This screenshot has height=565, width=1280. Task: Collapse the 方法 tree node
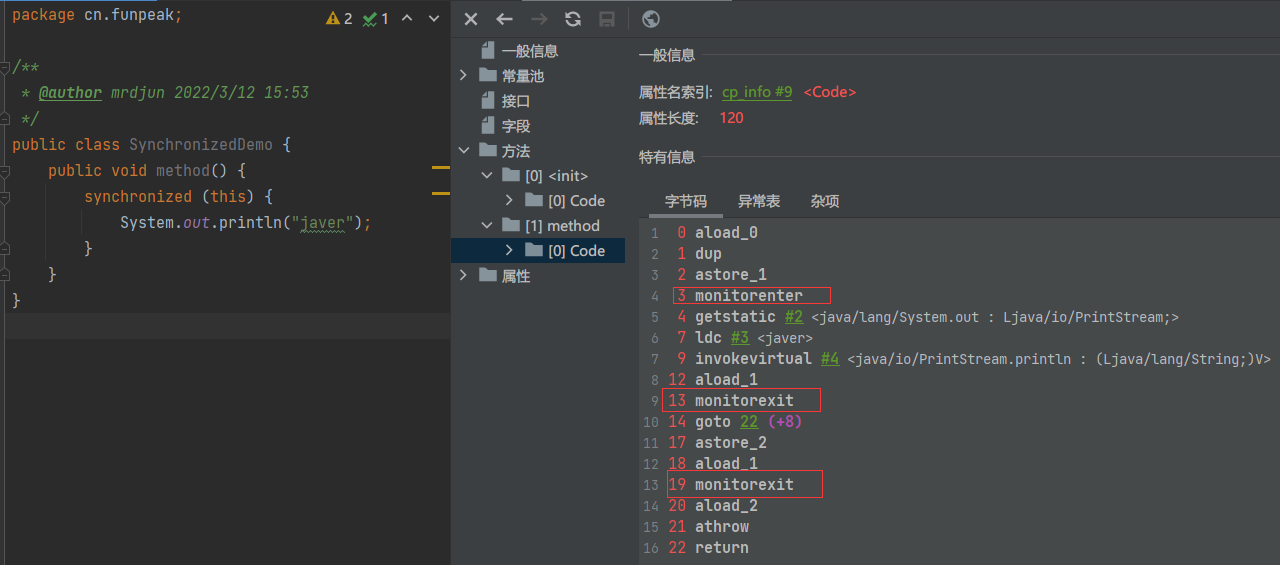pos(463,151)
